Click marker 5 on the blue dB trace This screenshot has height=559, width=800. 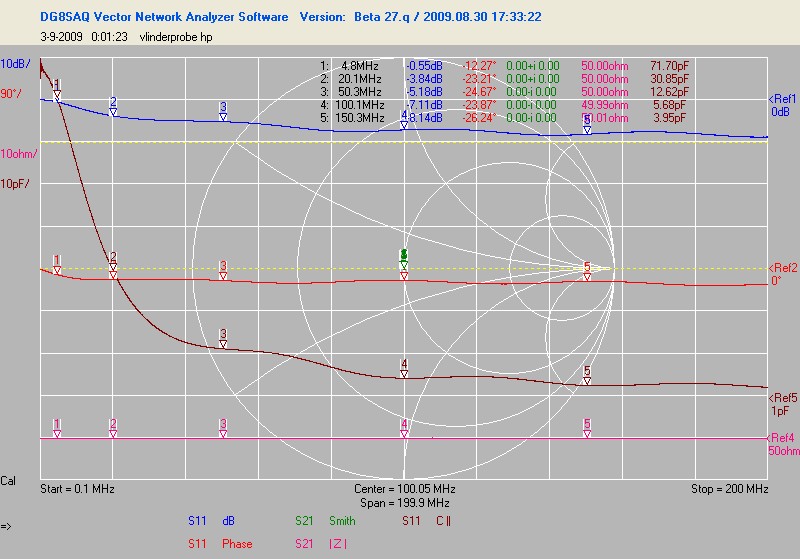587,123
